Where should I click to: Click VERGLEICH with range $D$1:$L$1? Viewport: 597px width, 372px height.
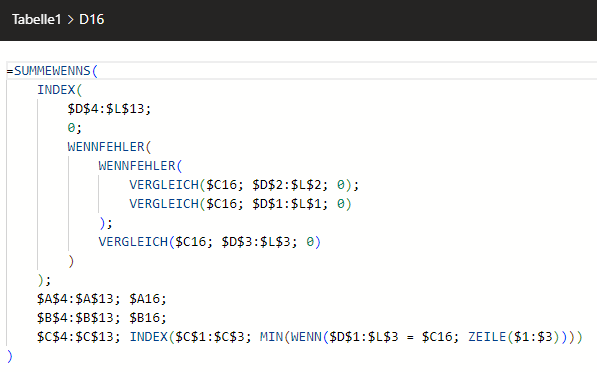(x=164, y=204)
